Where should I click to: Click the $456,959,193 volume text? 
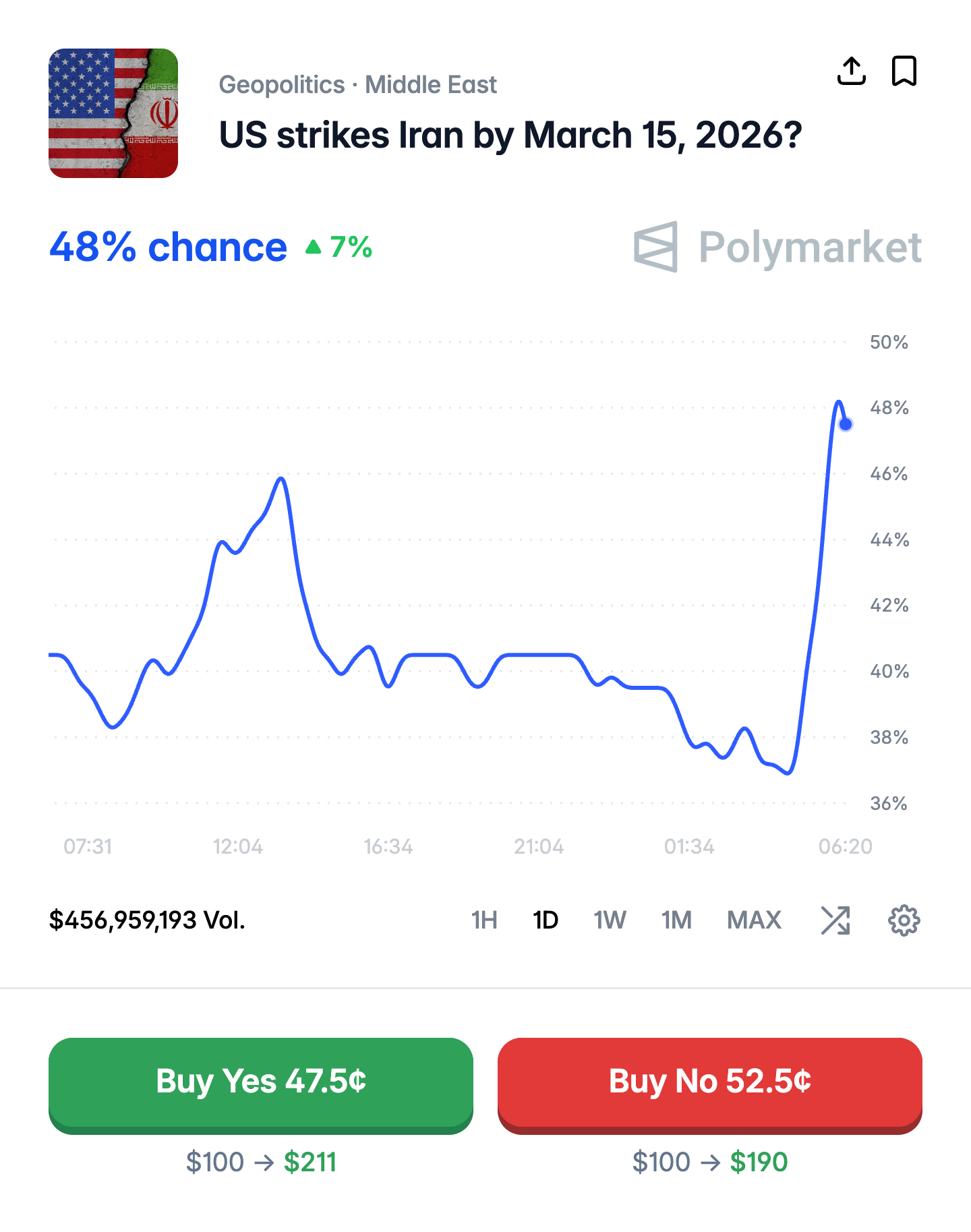147,920
